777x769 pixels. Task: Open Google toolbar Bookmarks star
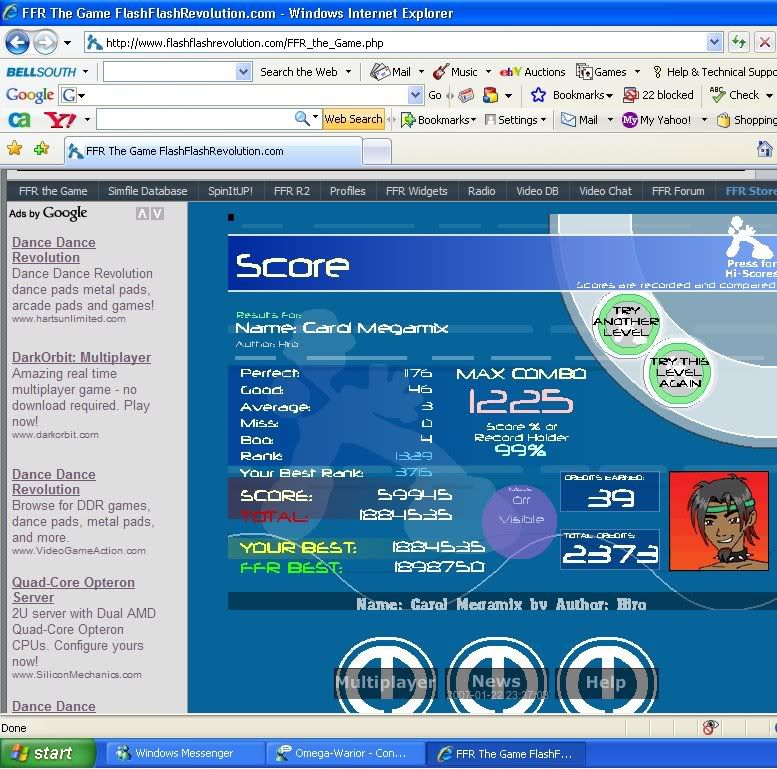(538, 95)
